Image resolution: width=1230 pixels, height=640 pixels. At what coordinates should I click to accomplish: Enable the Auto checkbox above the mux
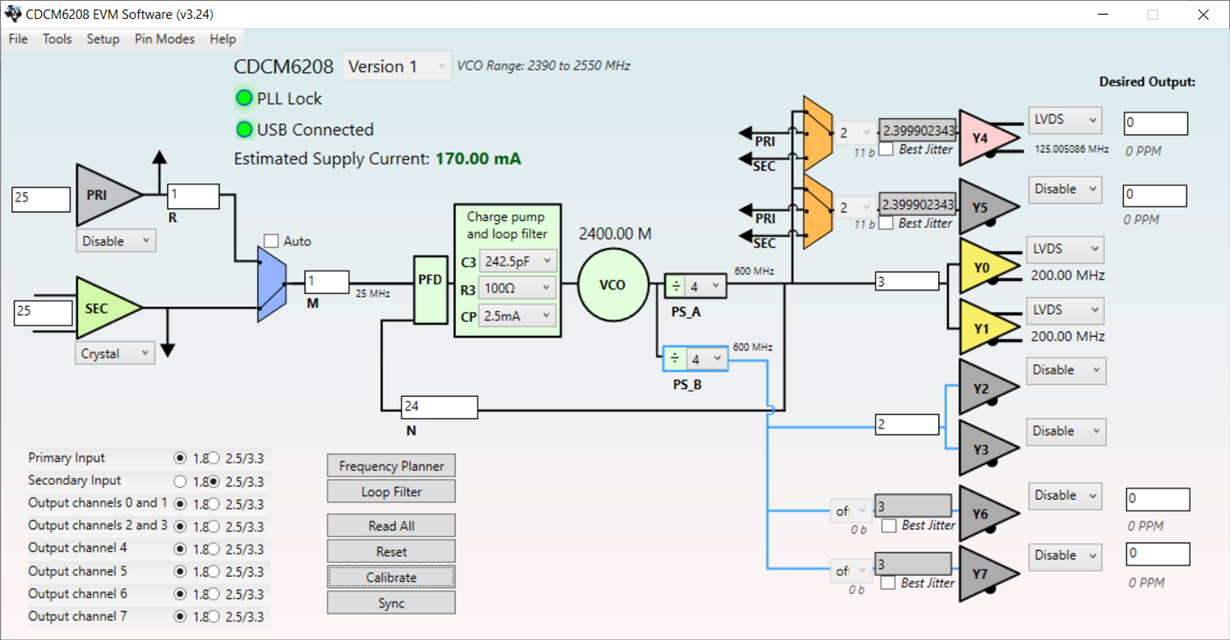coord(271,241)
